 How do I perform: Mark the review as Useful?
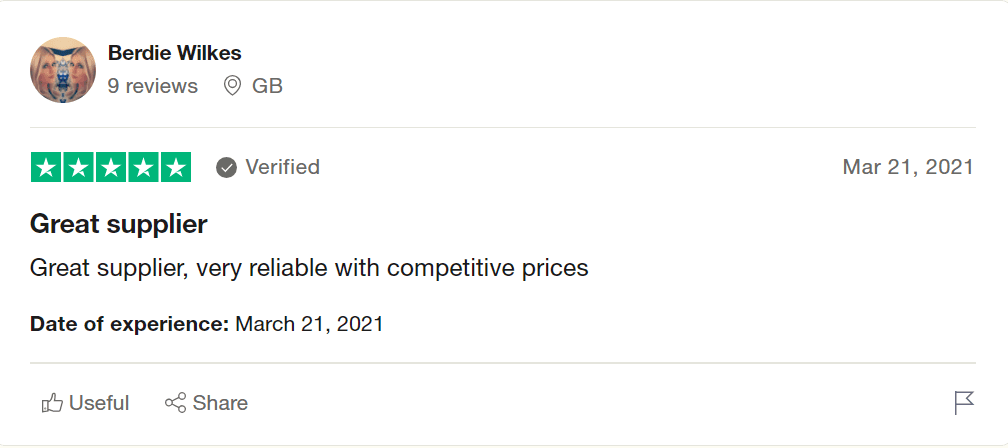pos(98,403)
